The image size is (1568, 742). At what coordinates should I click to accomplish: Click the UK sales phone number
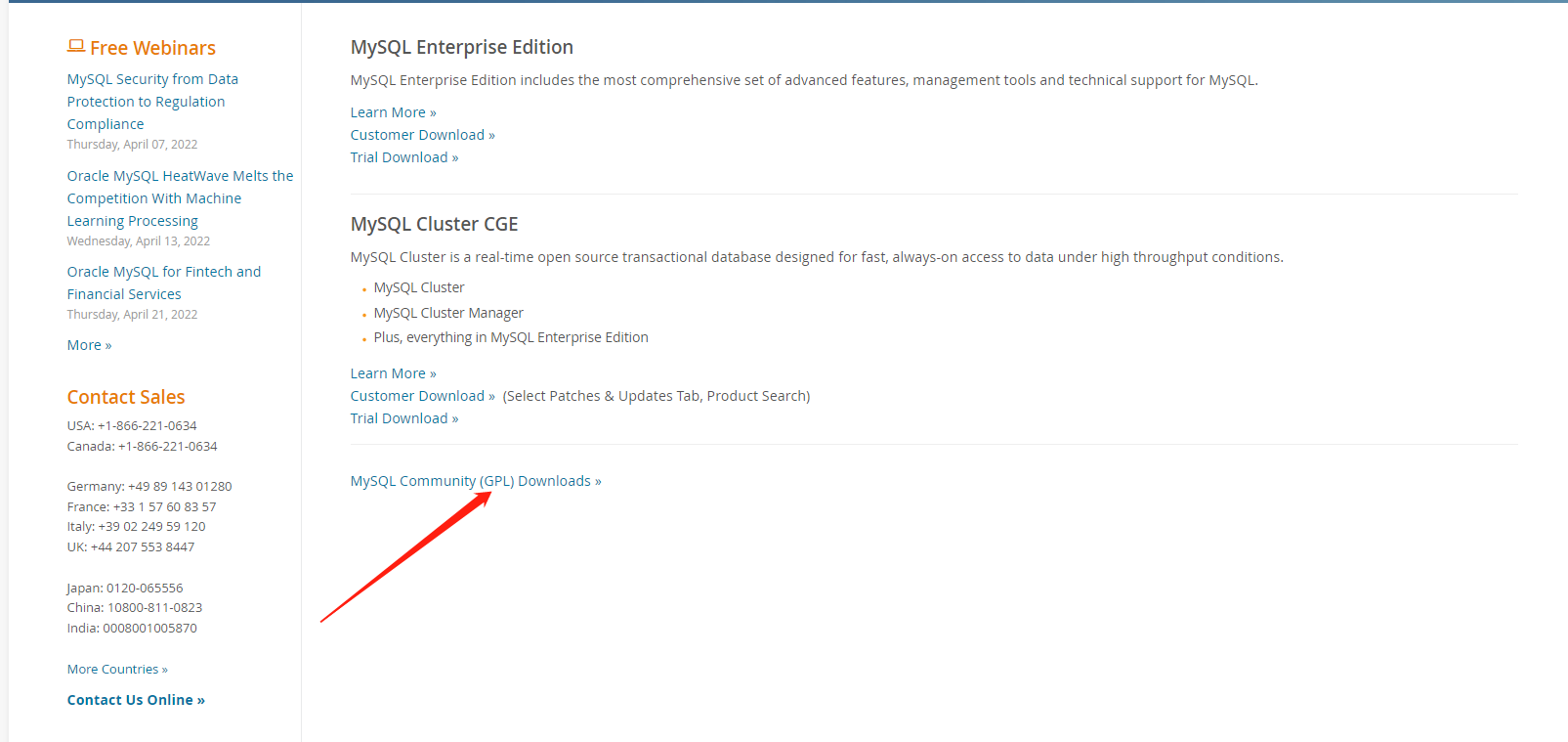(143, 547)
